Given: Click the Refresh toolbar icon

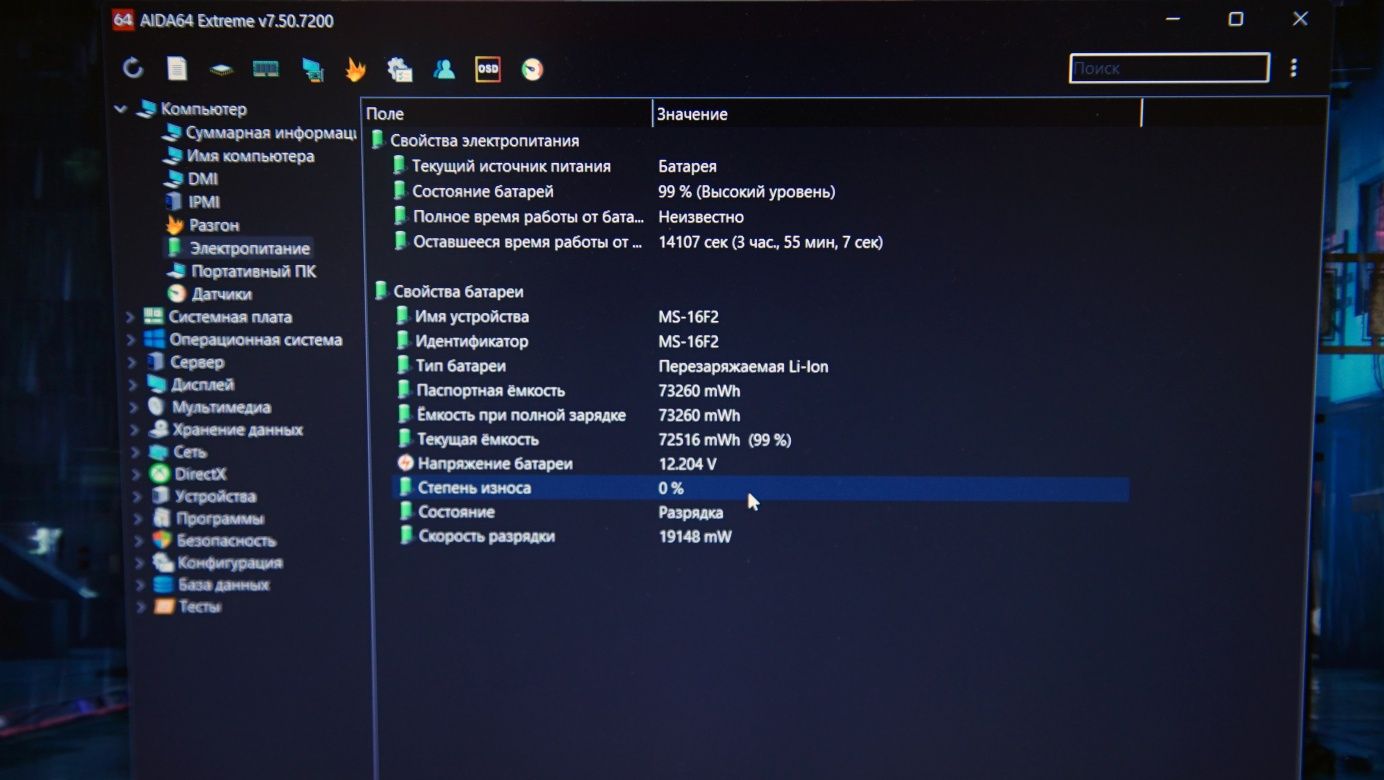Looking at the screenshot, I should pyautogui.click(x=133, y=68).
